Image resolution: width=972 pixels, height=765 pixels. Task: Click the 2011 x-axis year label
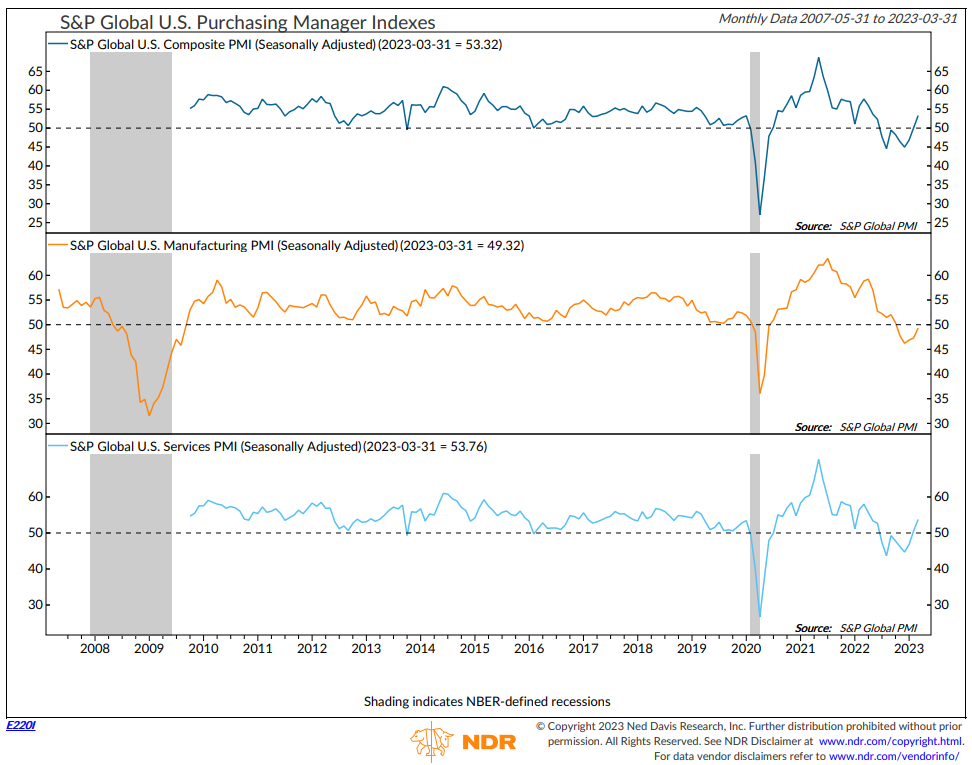click(x=257, y=648)
